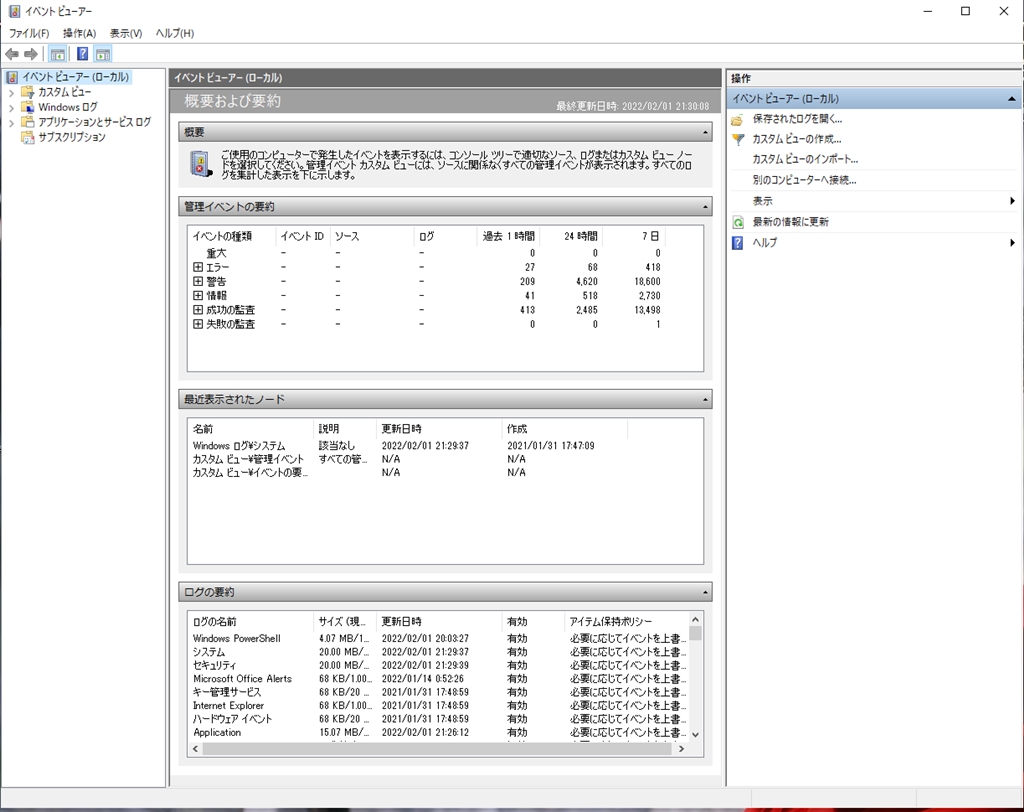This screenshot has width=1024, height=812.
Task: Click the open folder icon for 保存されたログを開く
Action: point(738,119)
